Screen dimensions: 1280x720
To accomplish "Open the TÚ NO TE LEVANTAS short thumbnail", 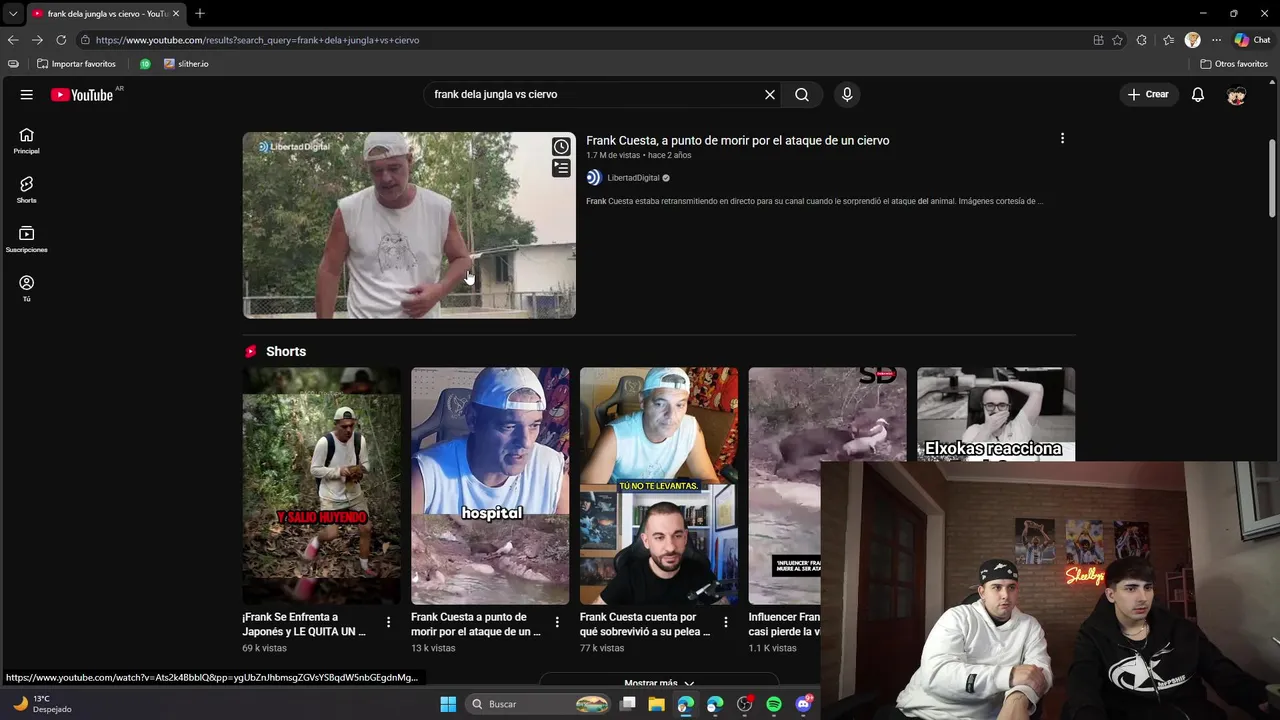I will pos(659,486).
